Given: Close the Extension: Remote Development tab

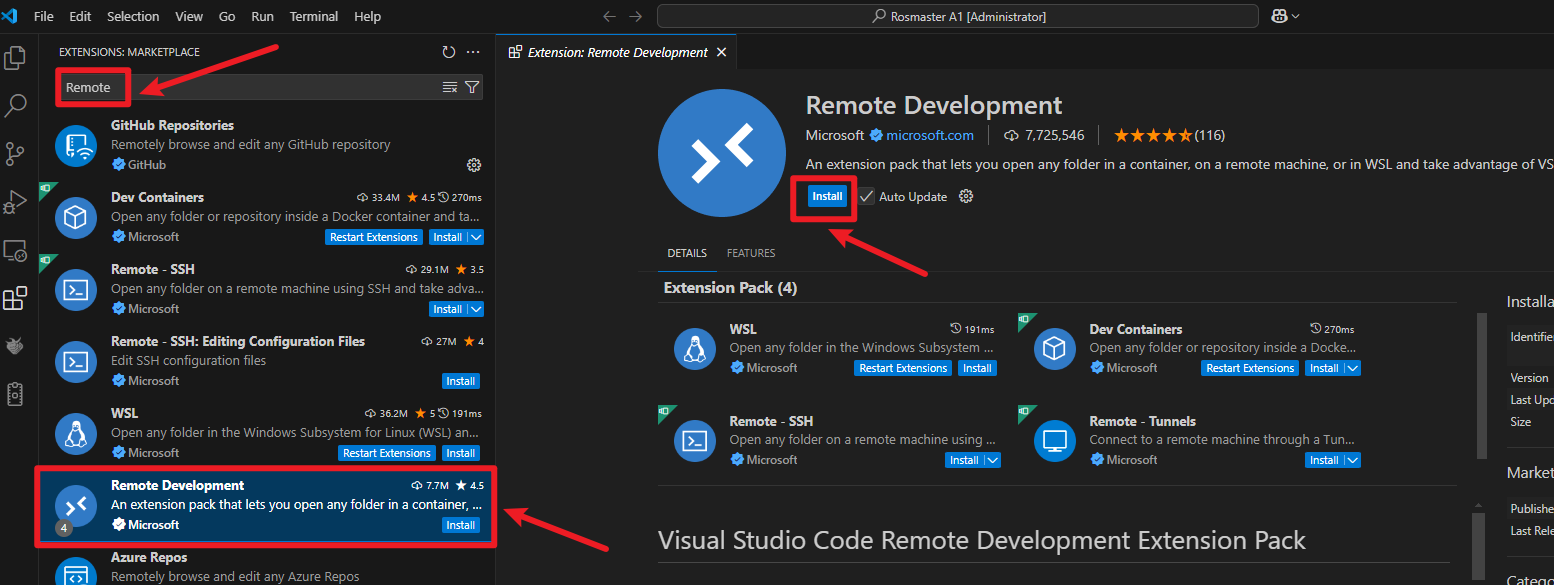Looking at the screenshot, I should coord(722,52).
